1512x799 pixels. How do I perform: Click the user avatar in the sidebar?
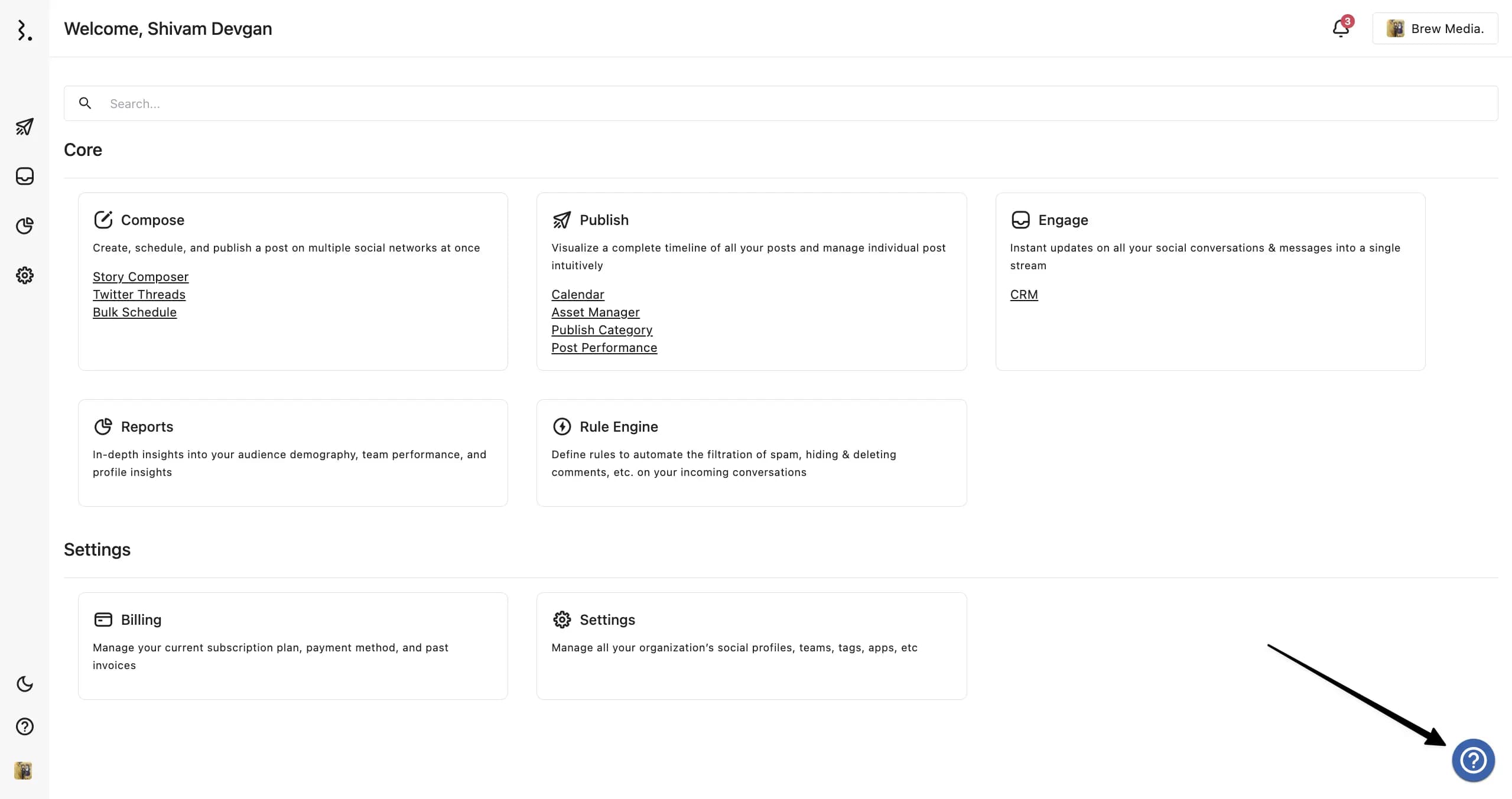(23, 771)
